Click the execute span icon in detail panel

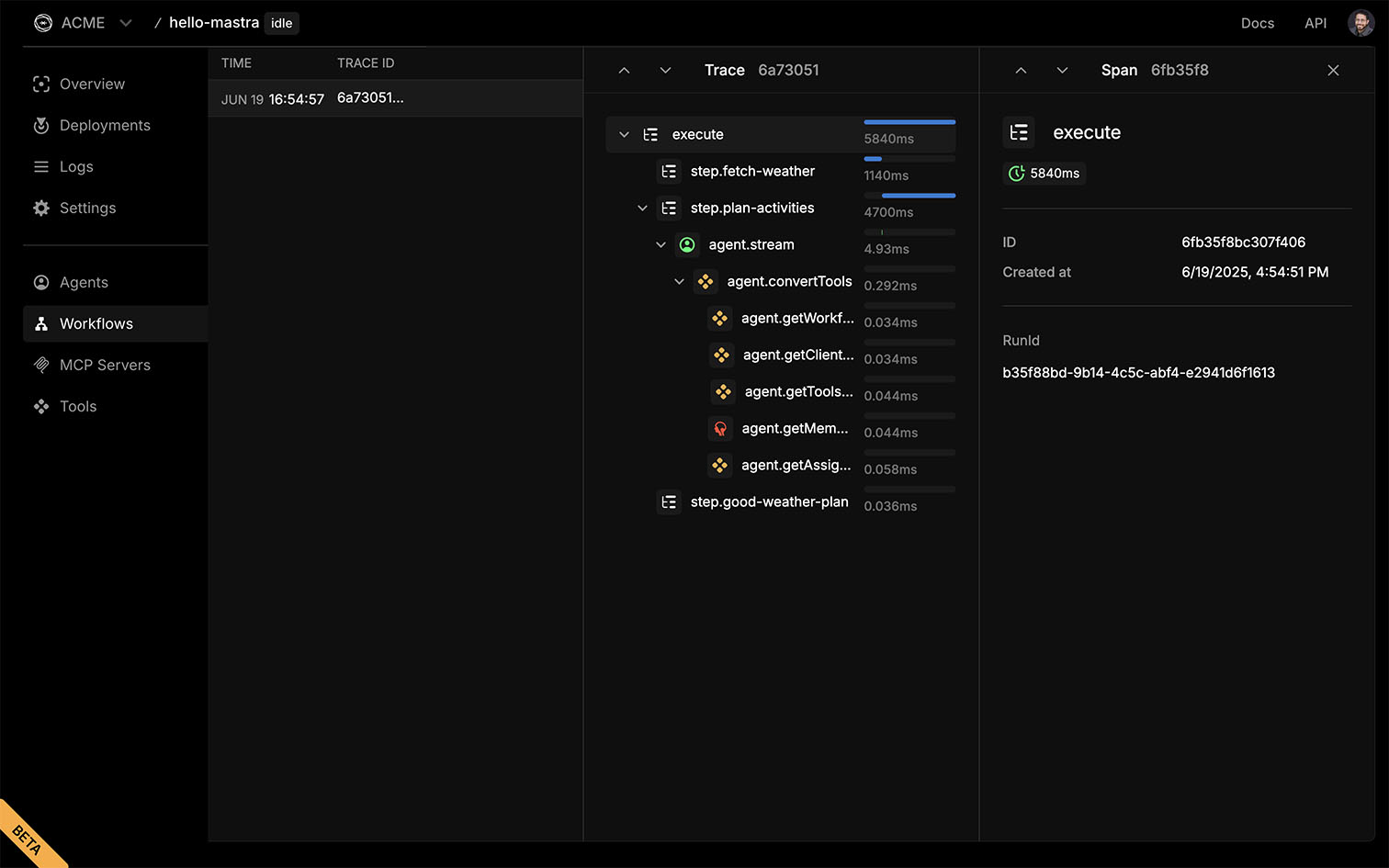1019,132
